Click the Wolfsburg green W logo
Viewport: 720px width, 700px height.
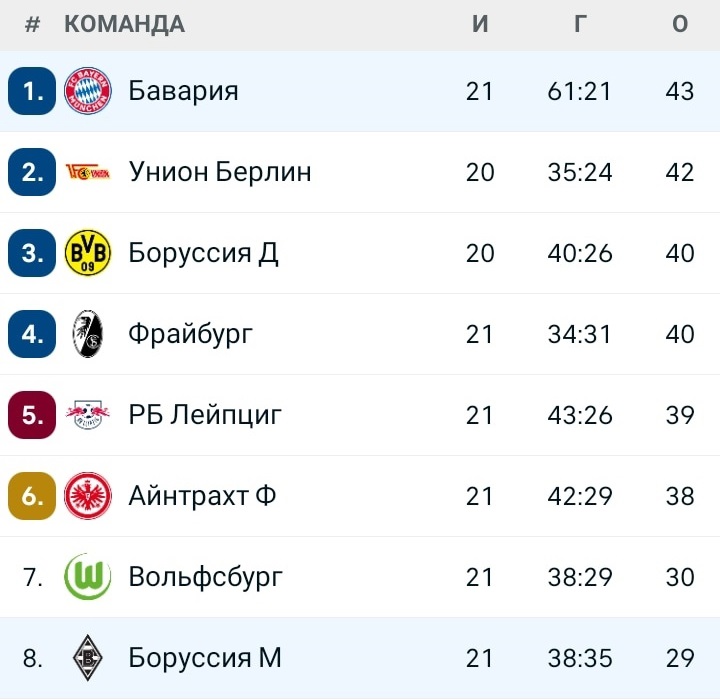88,577
